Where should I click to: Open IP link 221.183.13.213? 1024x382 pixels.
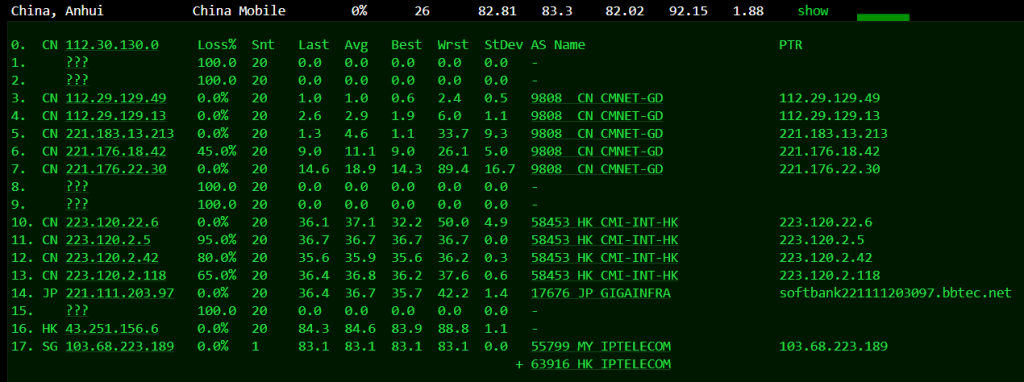click(120, 133)
